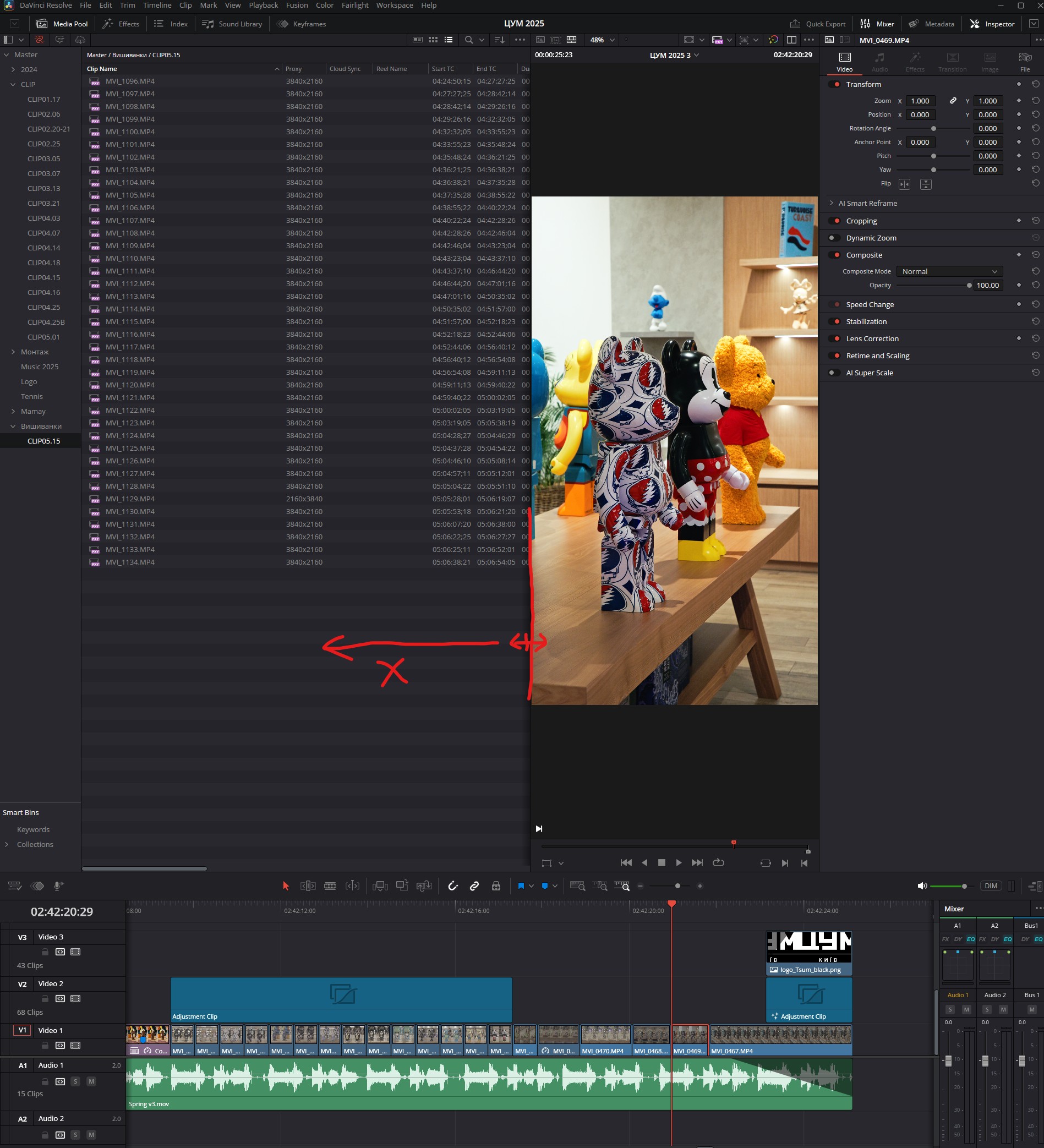
Task: Open the Fairlight menu
Action: [355, 5]
